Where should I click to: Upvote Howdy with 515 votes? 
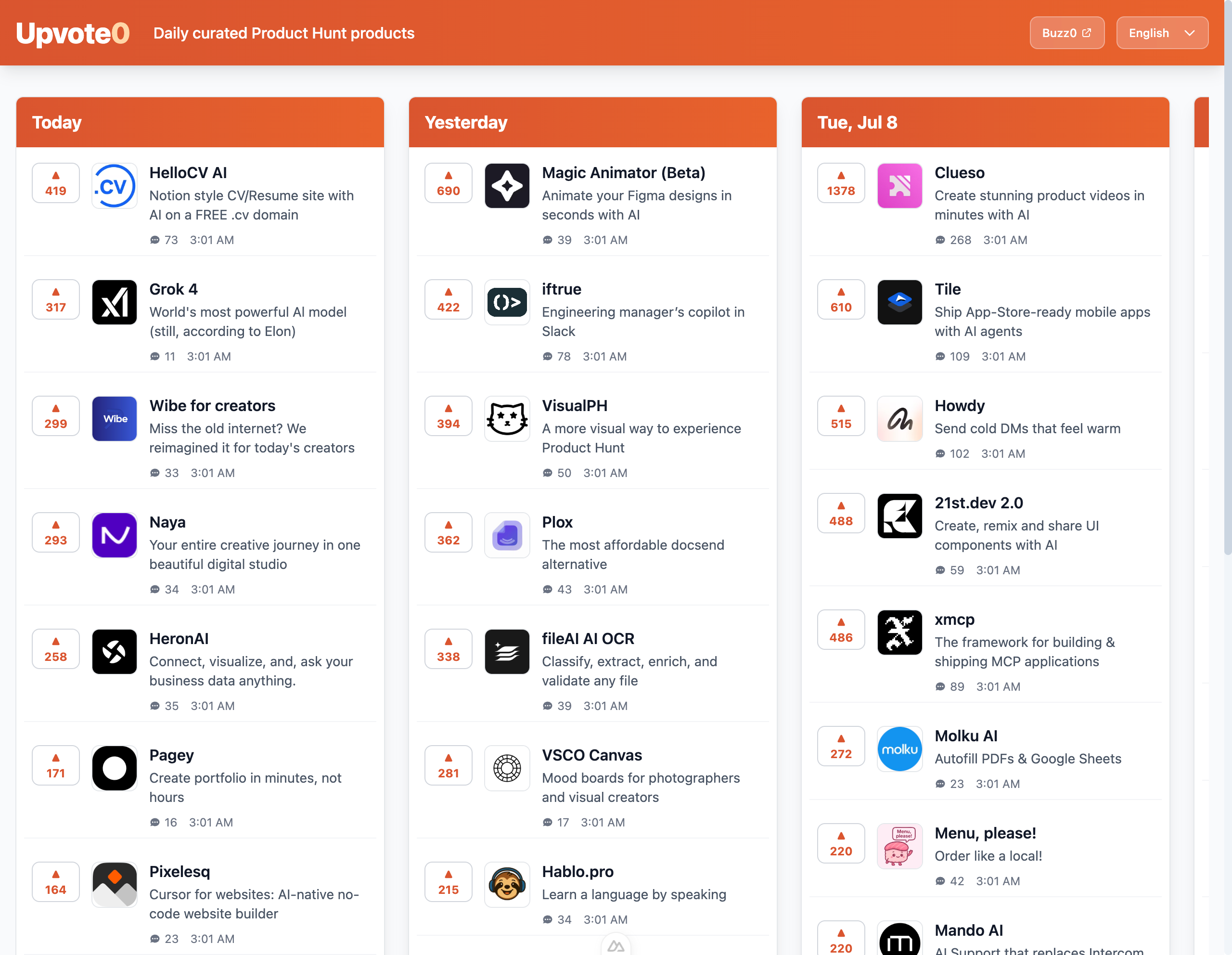pyautogui.click(x=841, y=416)
